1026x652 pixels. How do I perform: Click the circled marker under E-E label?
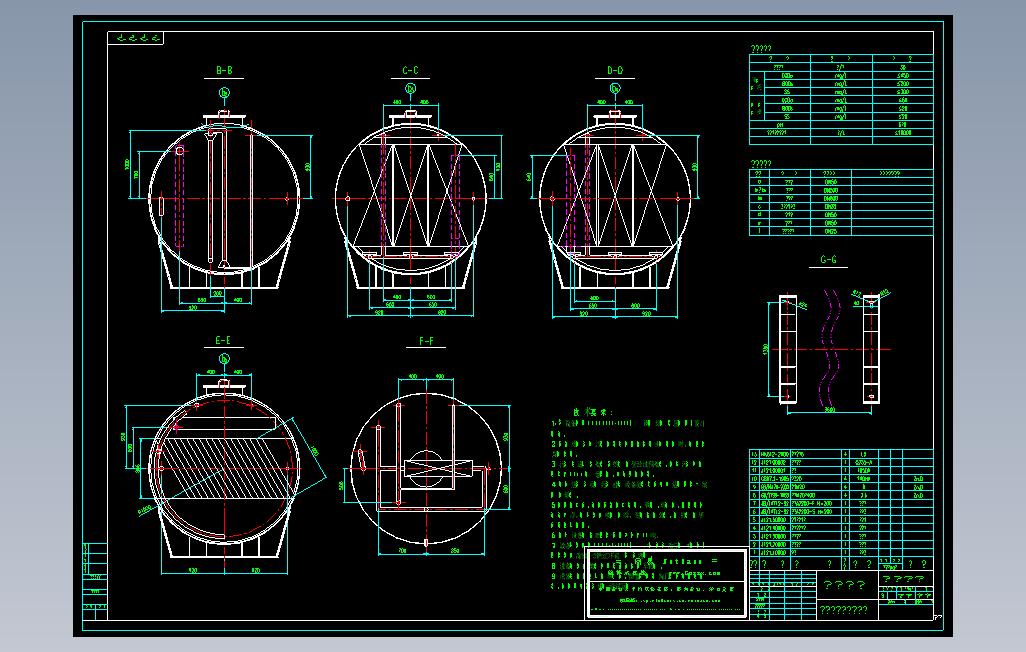pos(224,359)
